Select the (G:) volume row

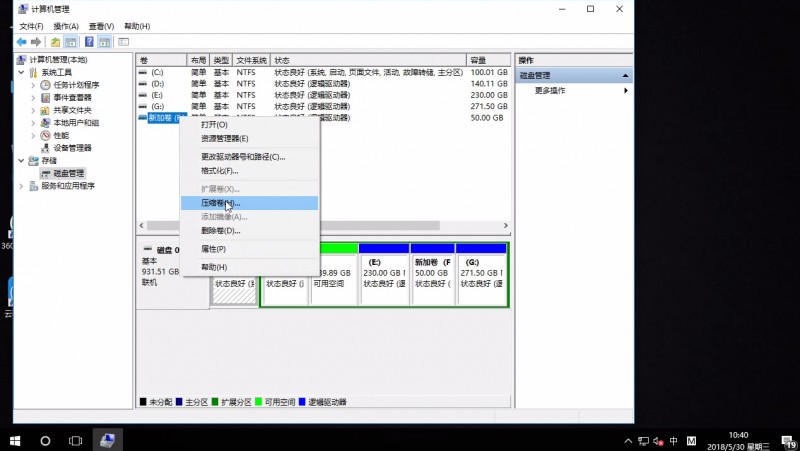[x=323, y=106]
